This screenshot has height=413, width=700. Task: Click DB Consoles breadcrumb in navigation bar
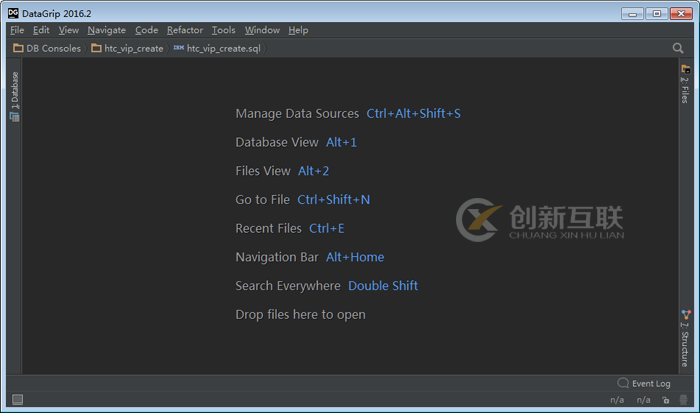click(x=47, y=48)
